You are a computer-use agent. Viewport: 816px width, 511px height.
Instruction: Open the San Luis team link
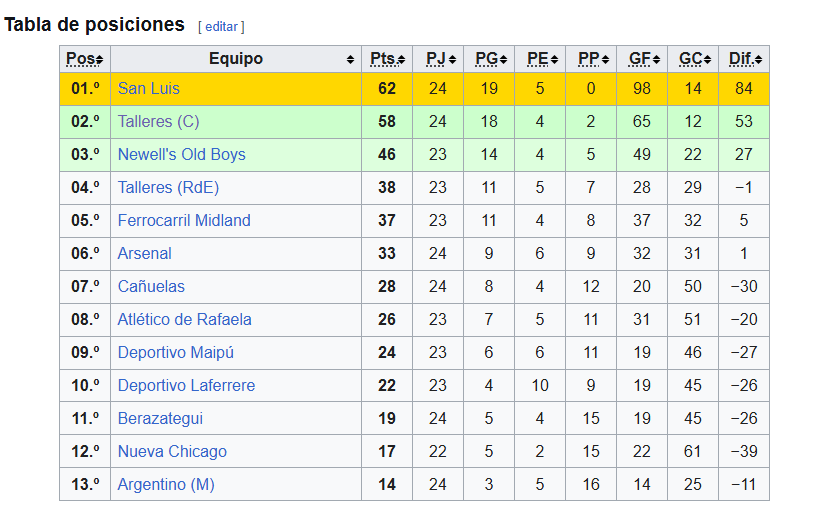click(148, 88)
